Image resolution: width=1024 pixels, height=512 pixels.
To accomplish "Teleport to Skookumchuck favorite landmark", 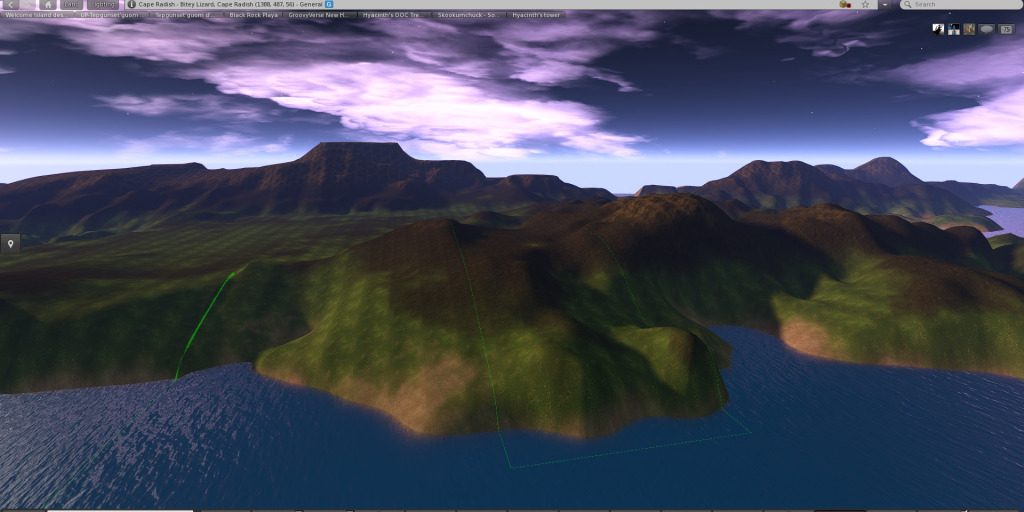I will [469, 16].
